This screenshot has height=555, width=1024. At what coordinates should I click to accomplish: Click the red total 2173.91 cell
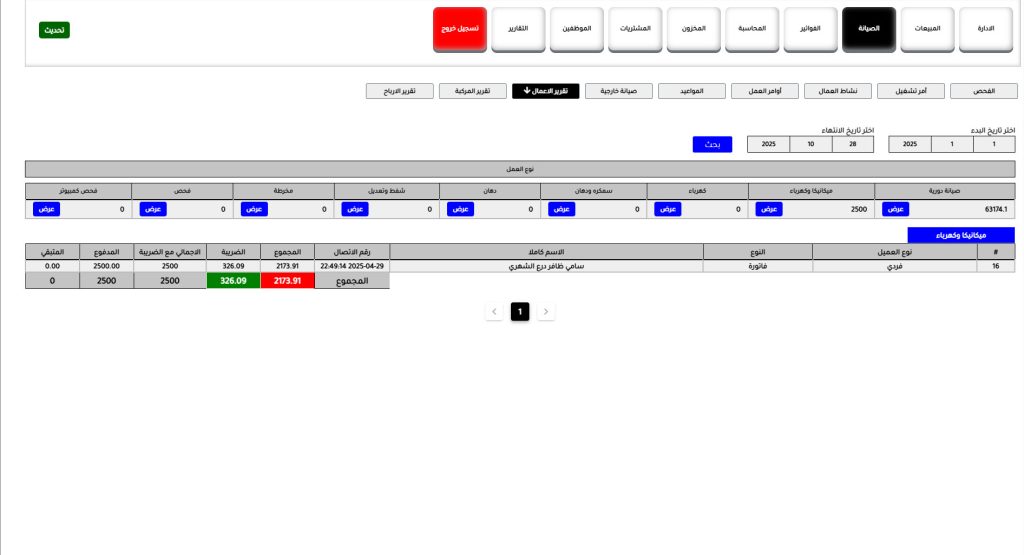tap(287, 282)
